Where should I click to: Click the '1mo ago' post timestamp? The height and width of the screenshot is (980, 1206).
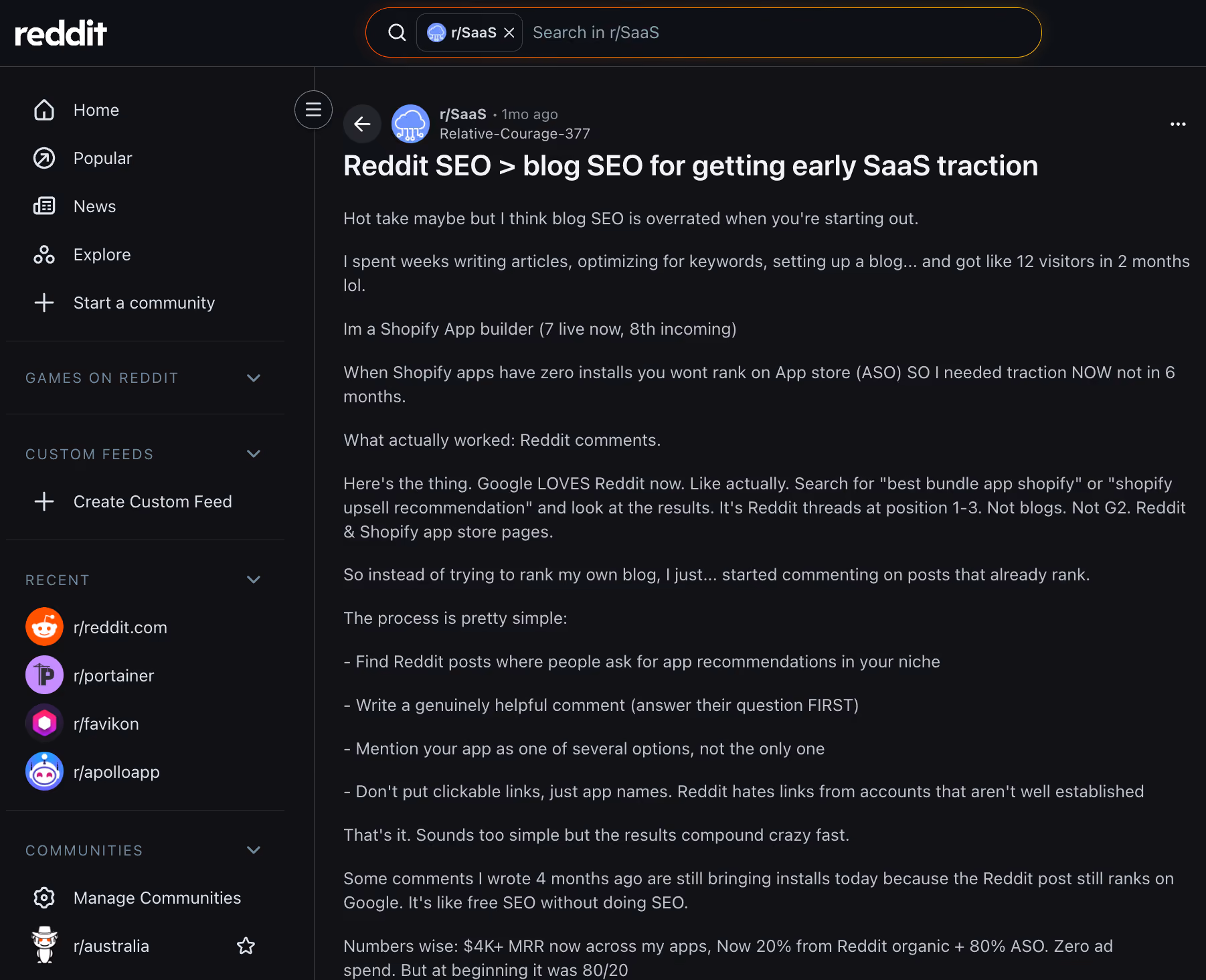530,114
